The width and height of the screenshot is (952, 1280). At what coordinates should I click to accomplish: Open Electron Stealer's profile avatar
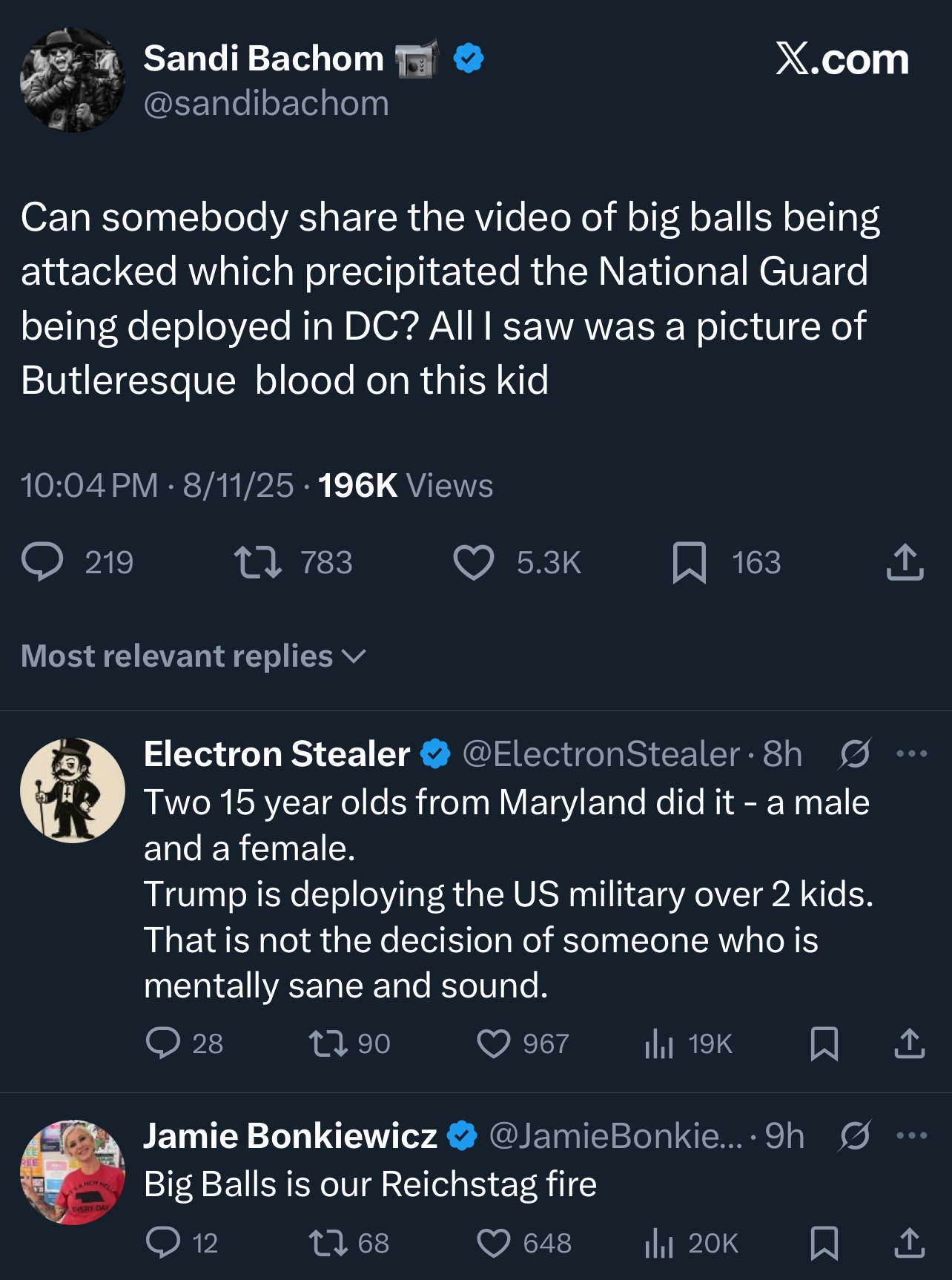pos(73,791)
